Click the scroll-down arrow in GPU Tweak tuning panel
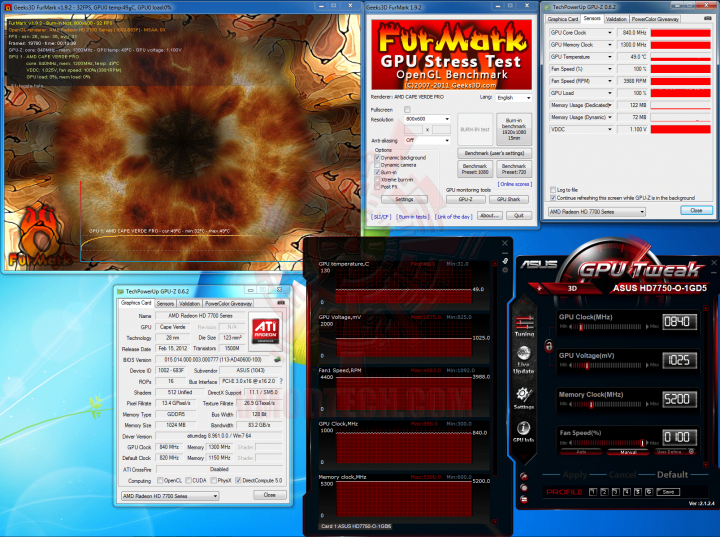Viewport: 720px width, 537px height. click(706, 464)
